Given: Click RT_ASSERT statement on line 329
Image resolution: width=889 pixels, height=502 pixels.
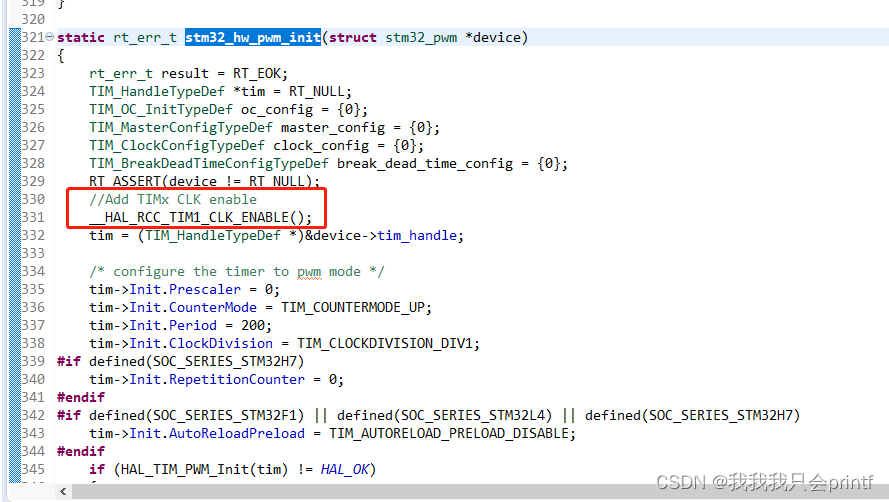Looking at the screenshot, I should pos(204,182).
